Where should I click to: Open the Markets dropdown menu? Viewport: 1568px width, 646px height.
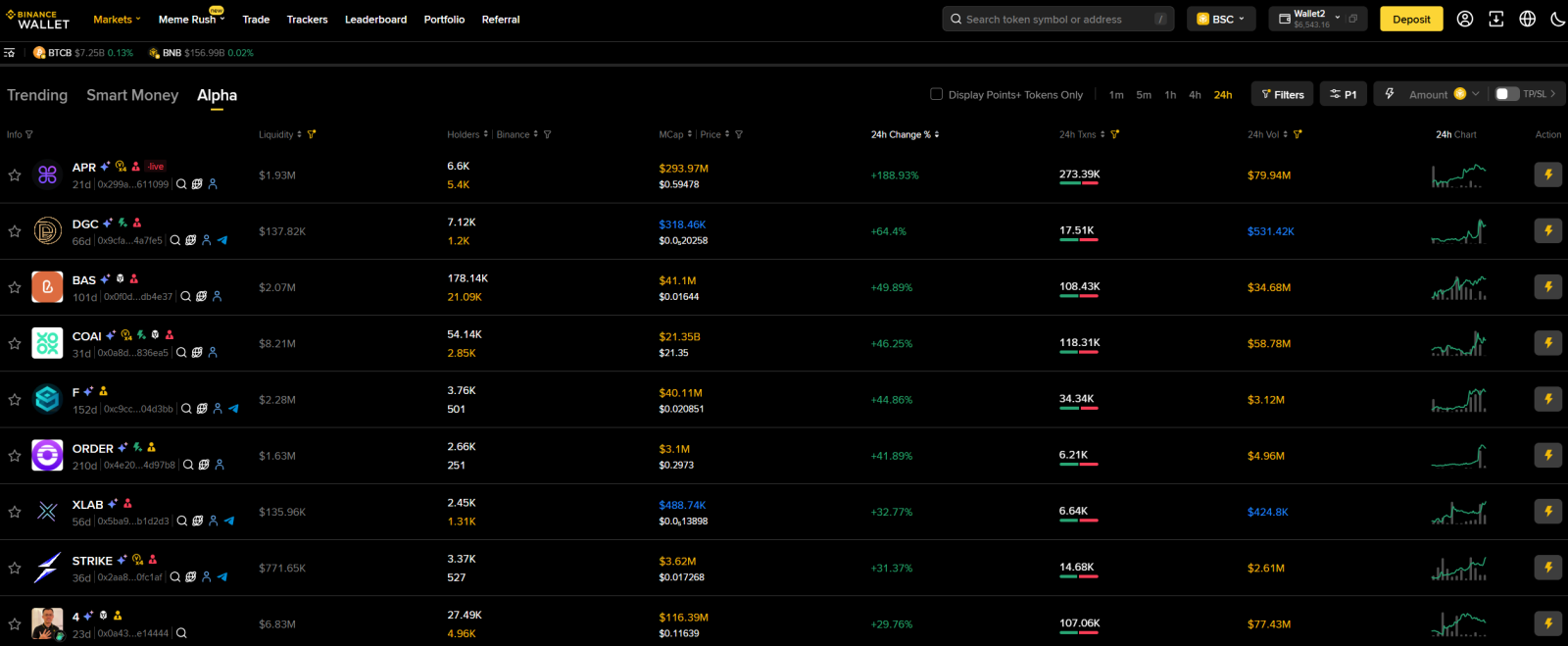tap(117, 20)
